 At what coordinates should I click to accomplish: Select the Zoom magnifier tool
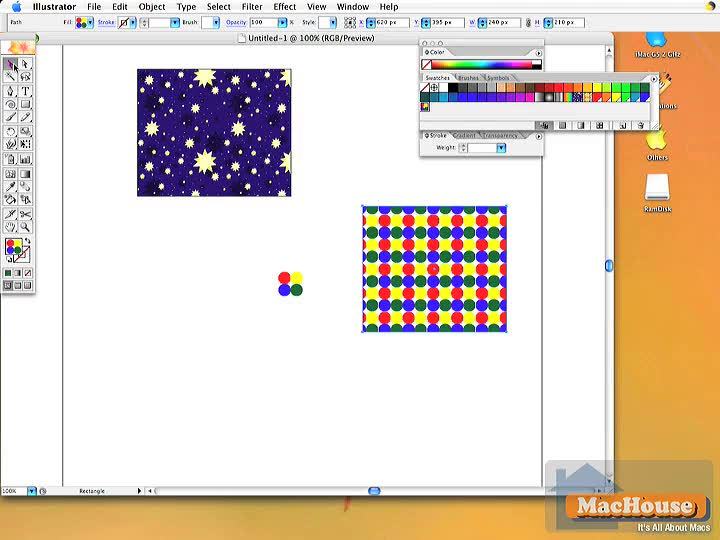point(25,227)
